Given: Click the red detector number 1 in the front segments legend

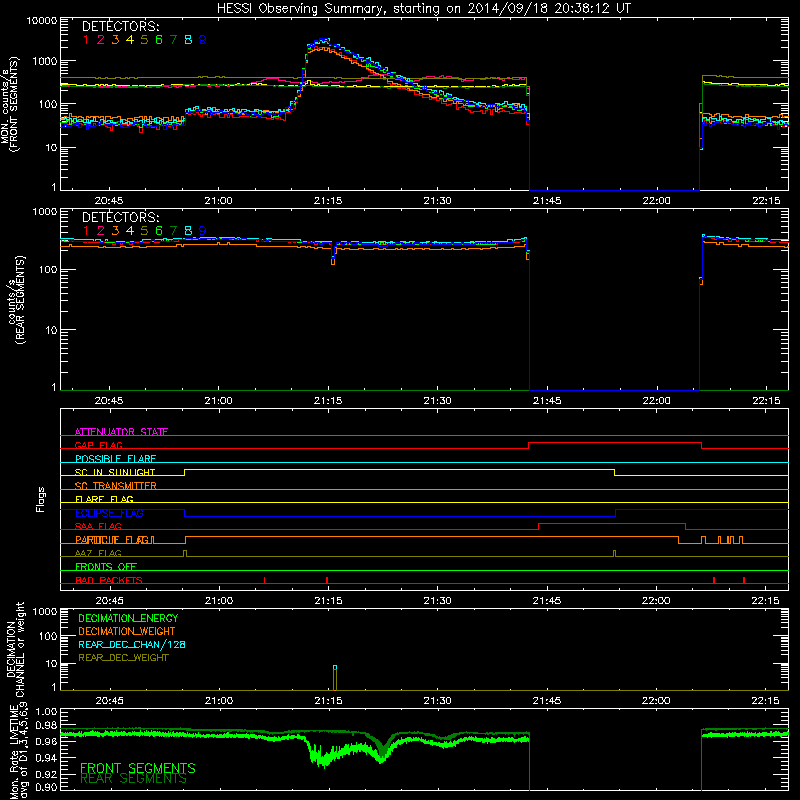Looking at the screenshot, I should pos(86,40).
